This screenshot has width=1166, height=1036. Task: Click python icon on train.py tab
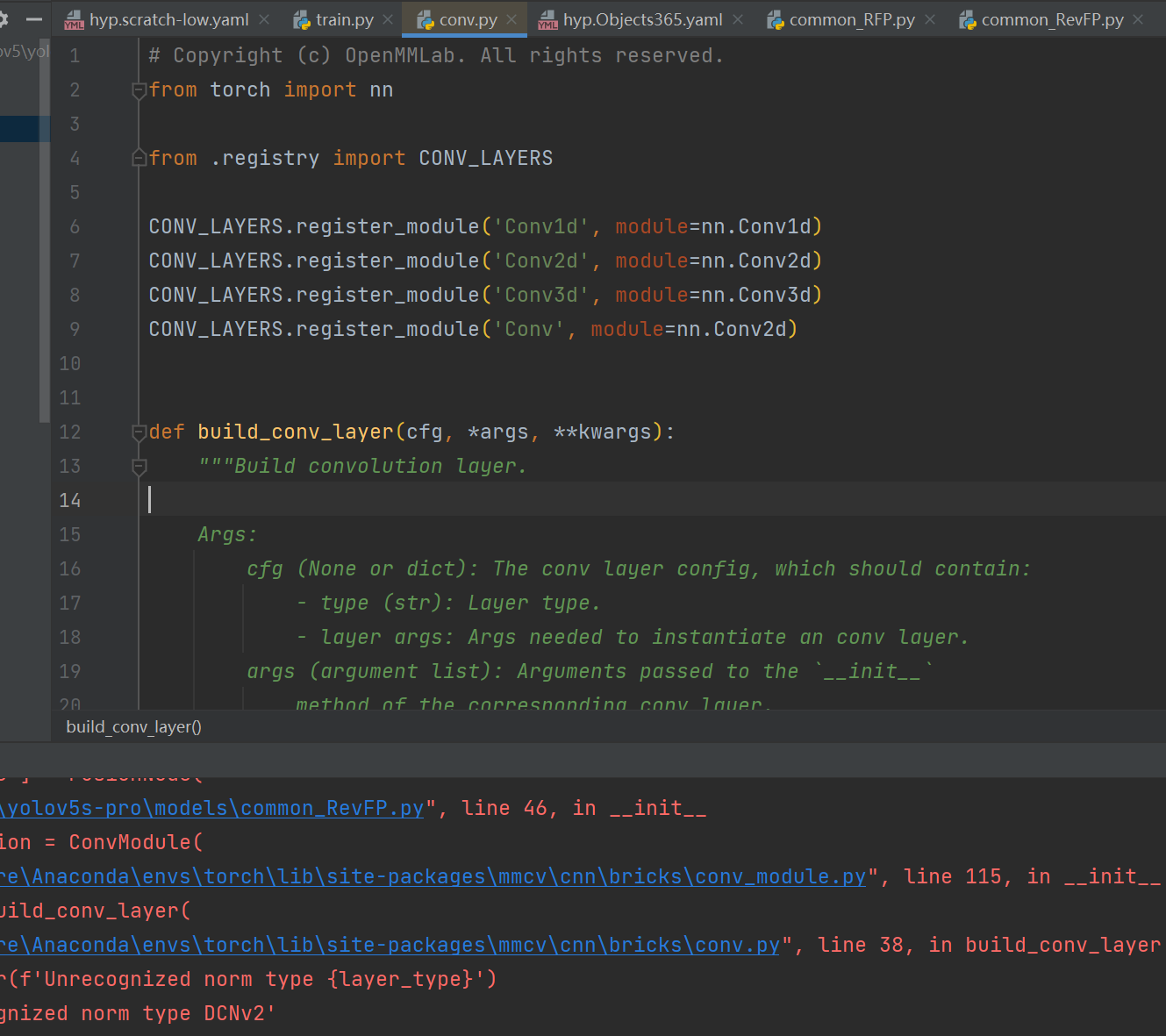pyautogui.click(x=302, y=19)
